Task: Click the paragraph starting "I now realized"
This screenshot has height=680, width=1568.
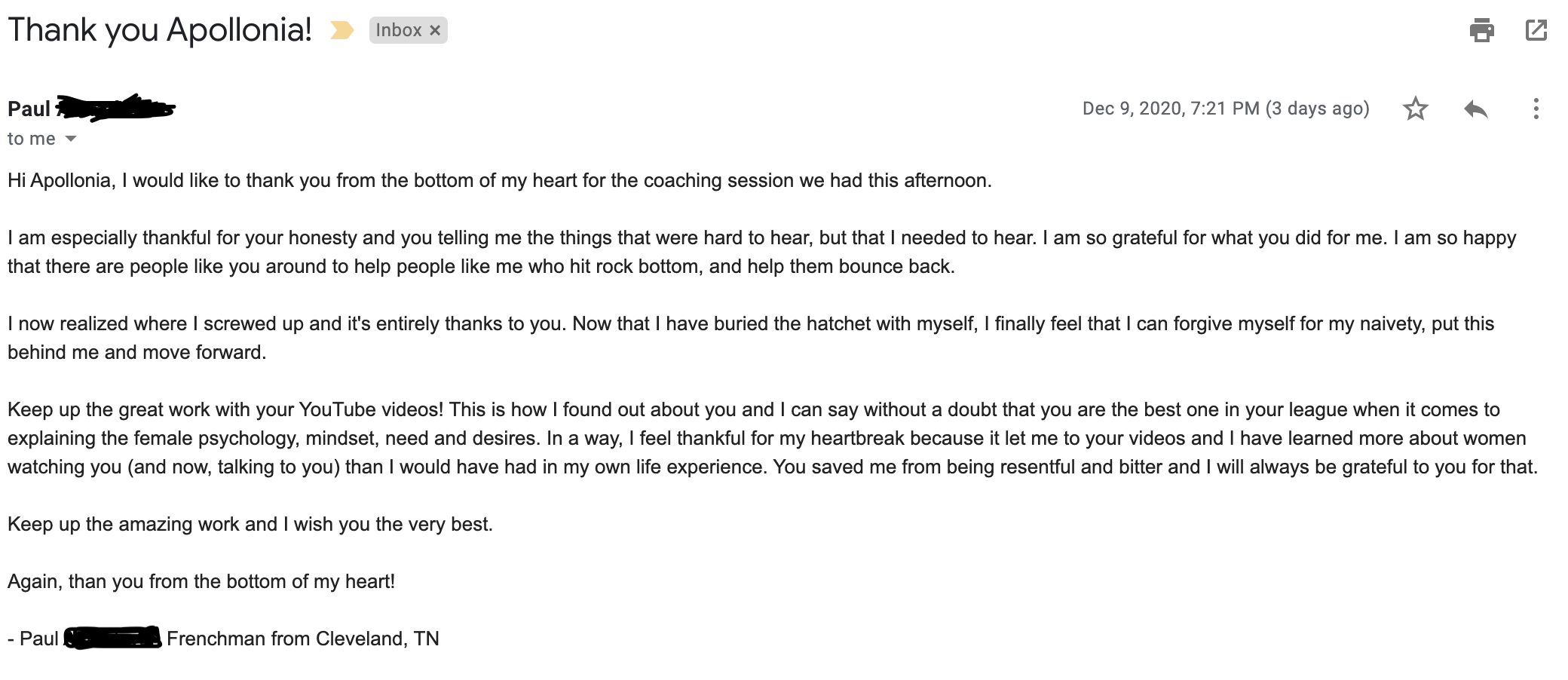Action: click(751, 338)
